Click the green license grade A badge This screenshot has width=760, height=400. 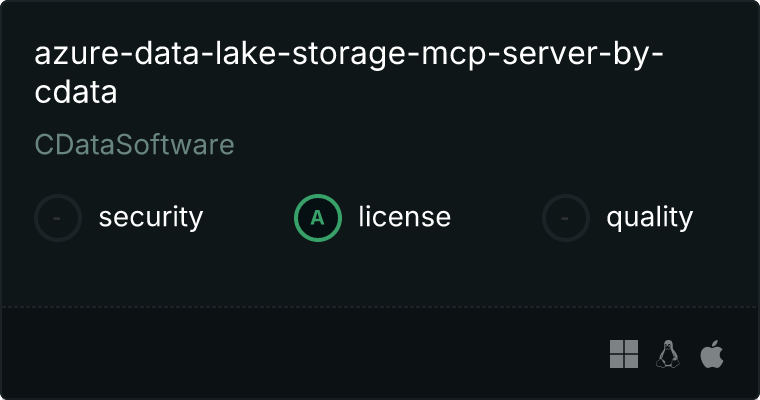tap(318, 217)
